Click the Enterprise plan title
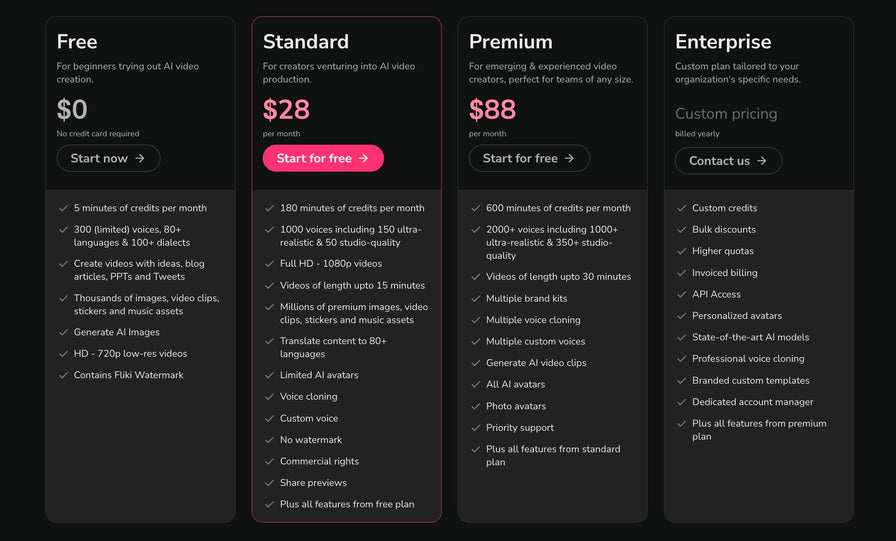The height and width of the screenshot is (541, 896). point(723,42)
